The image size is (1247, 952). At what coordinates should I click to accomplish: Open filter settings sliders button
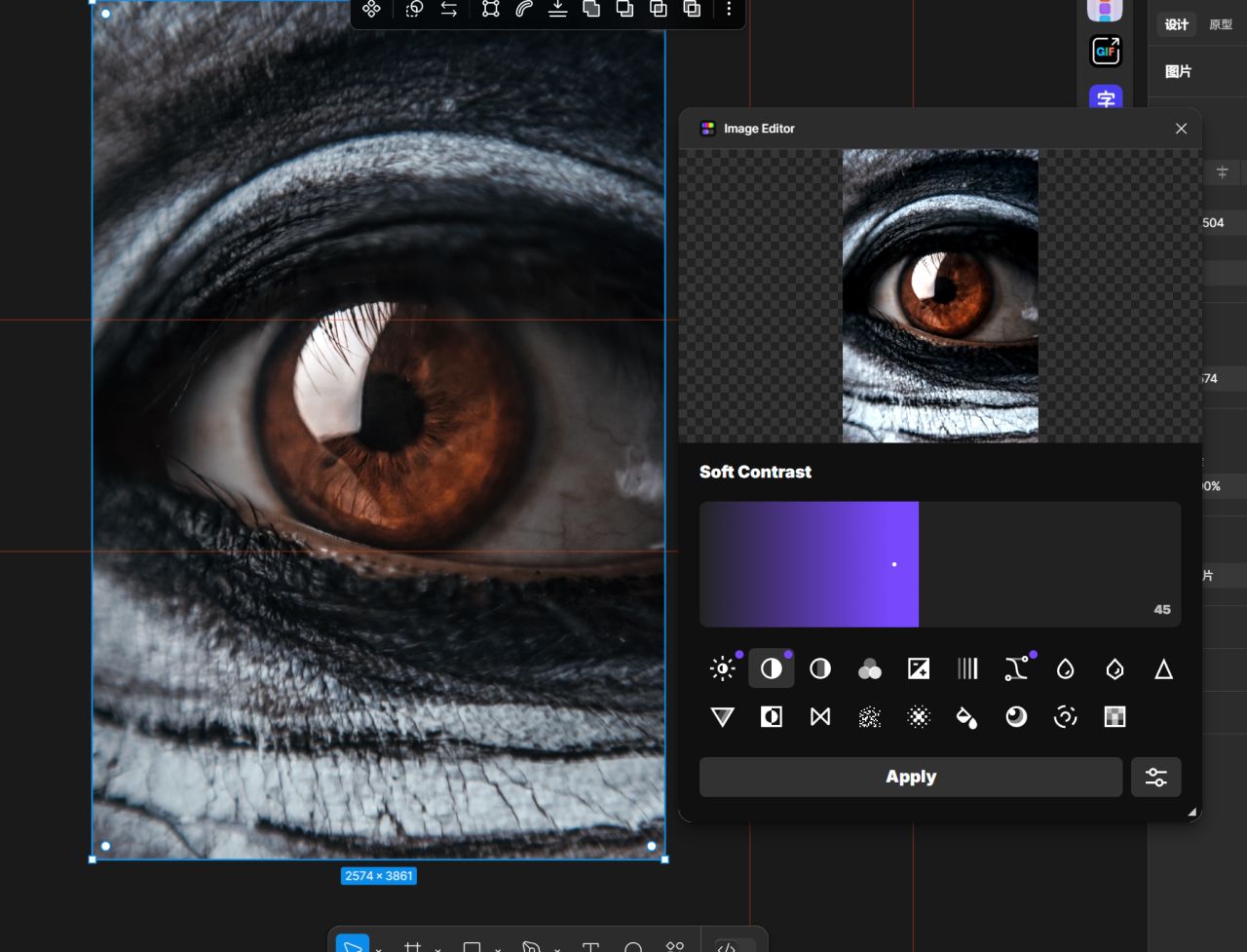[1156, 777]
